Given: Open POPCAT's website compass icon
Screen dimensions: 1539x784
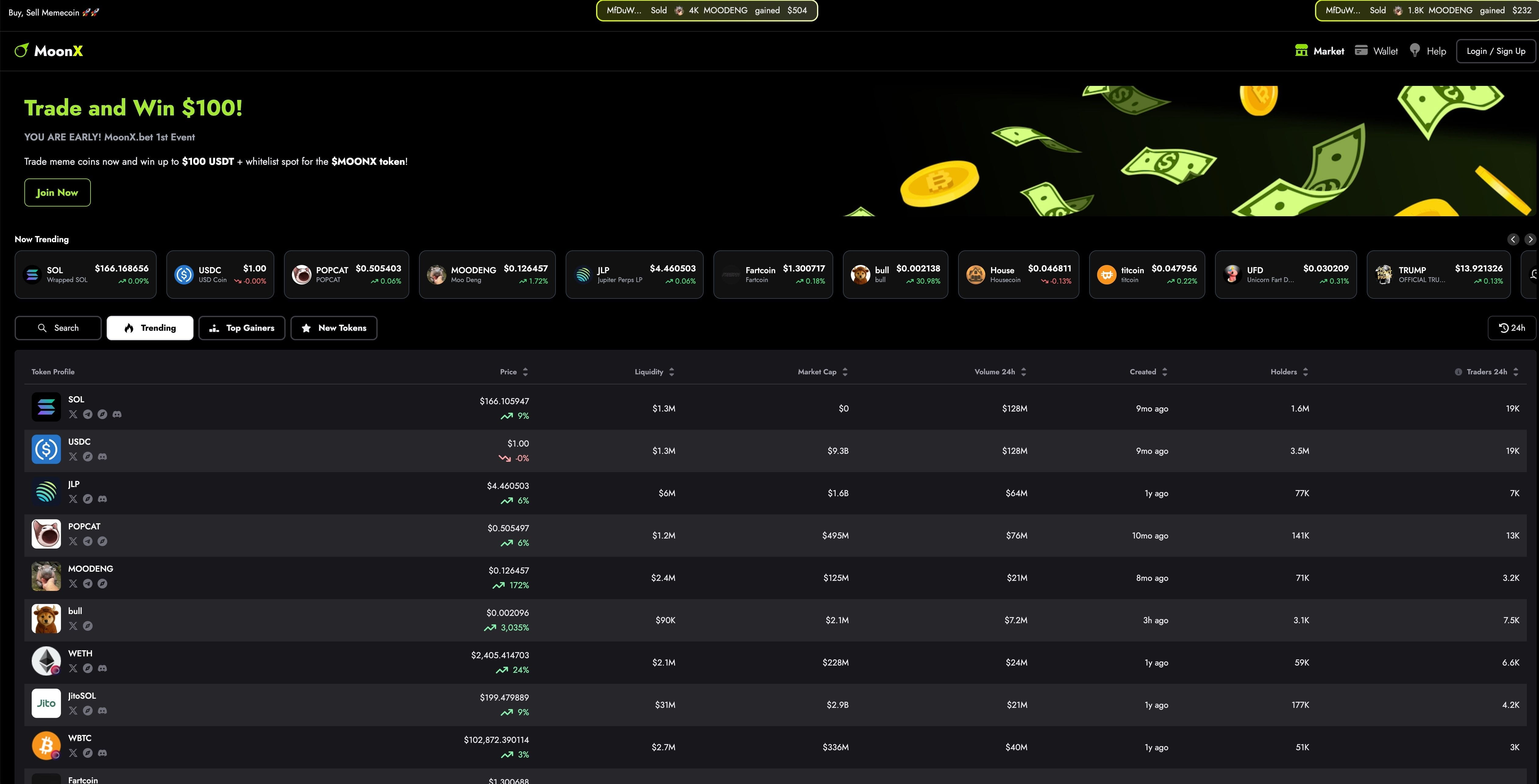Looking at the screenshot, I should (102, 542).
